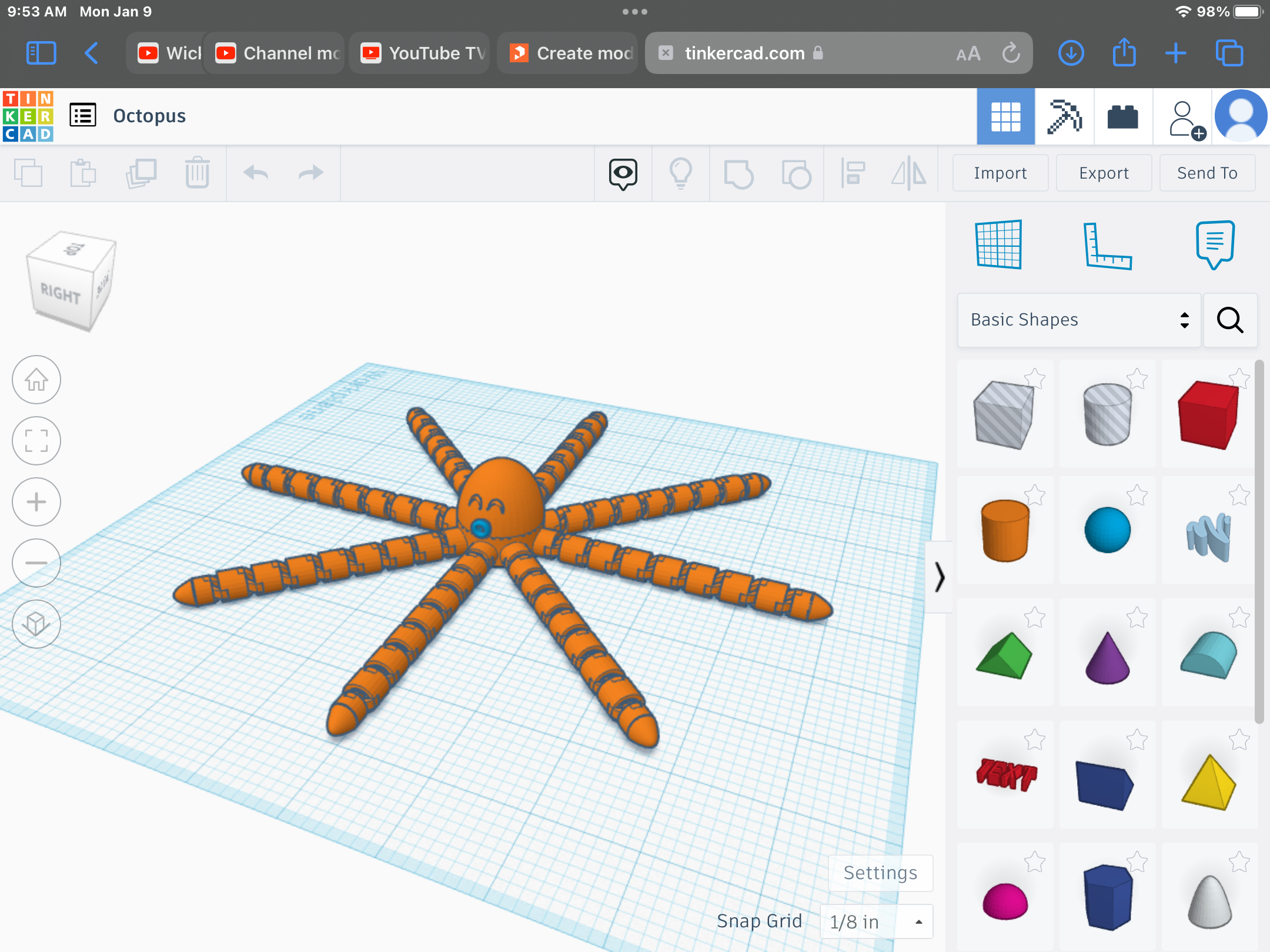Favorite the red Box shape star

coord(1239,378)
